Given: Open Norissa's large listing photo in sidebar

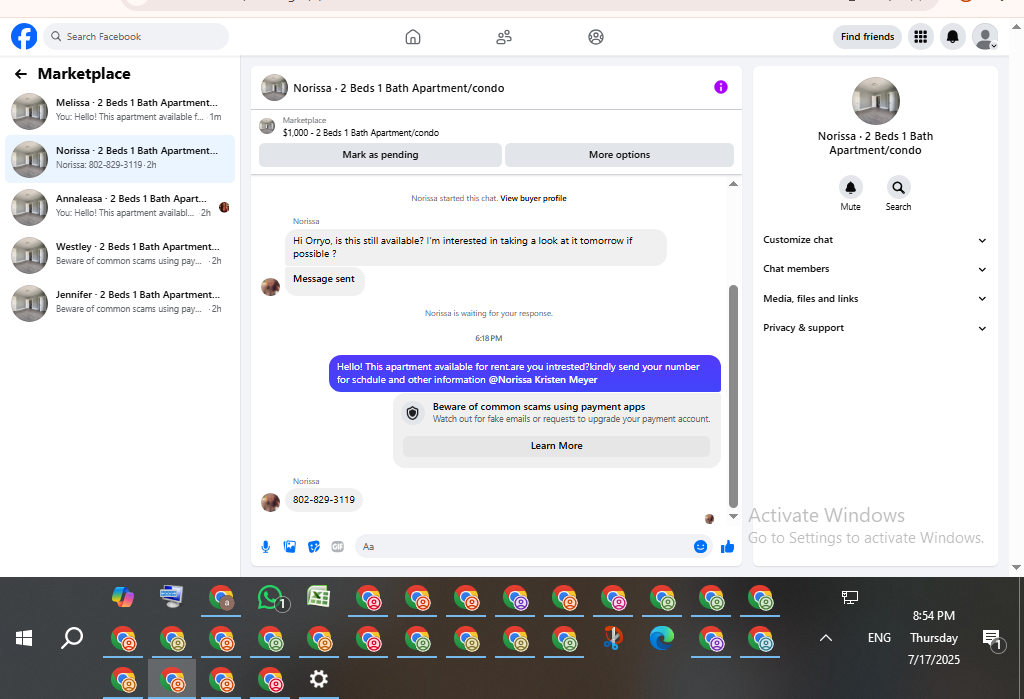Looking at the screenshot, I should (x=875, y=101).
